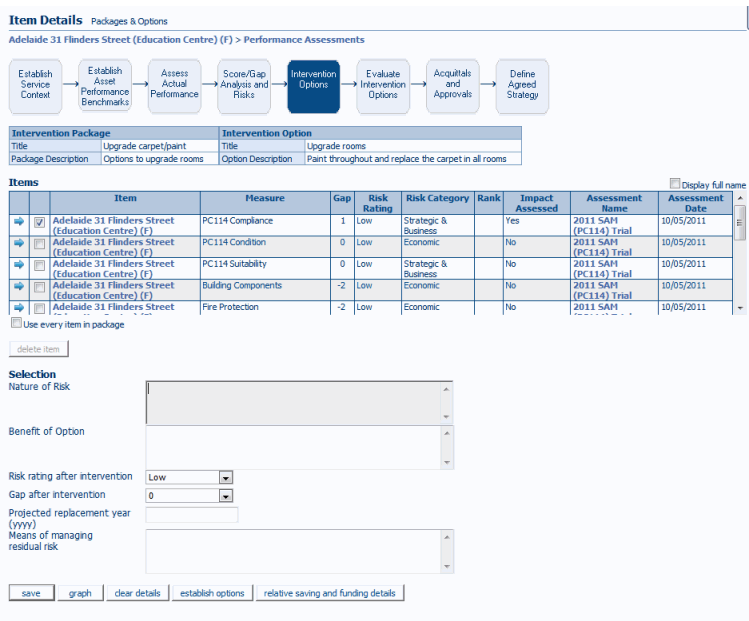Go to Score/Gap Analysis and Risks step
749x621 pixels.
pos(244,86)
